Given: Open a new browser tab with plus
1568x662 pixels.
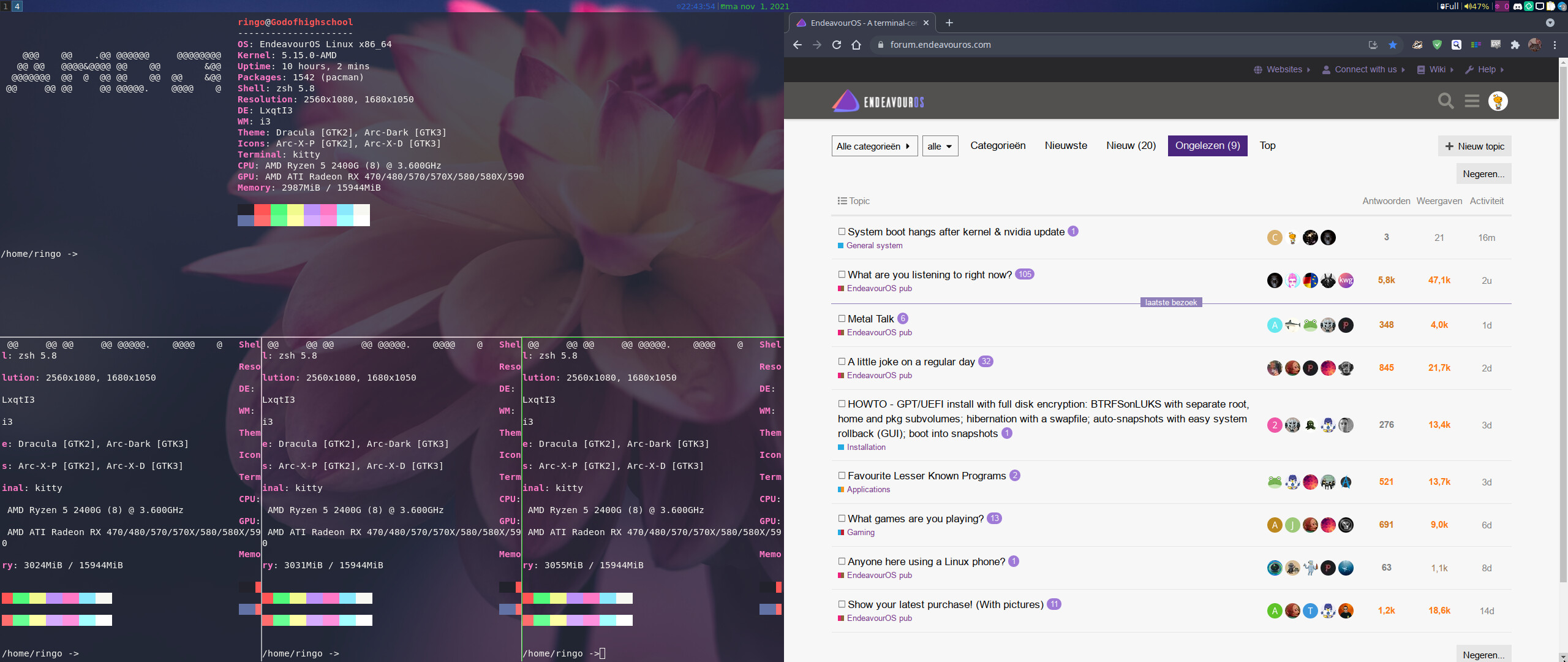Looking at the screenshot, I should [x=949, y=23].
